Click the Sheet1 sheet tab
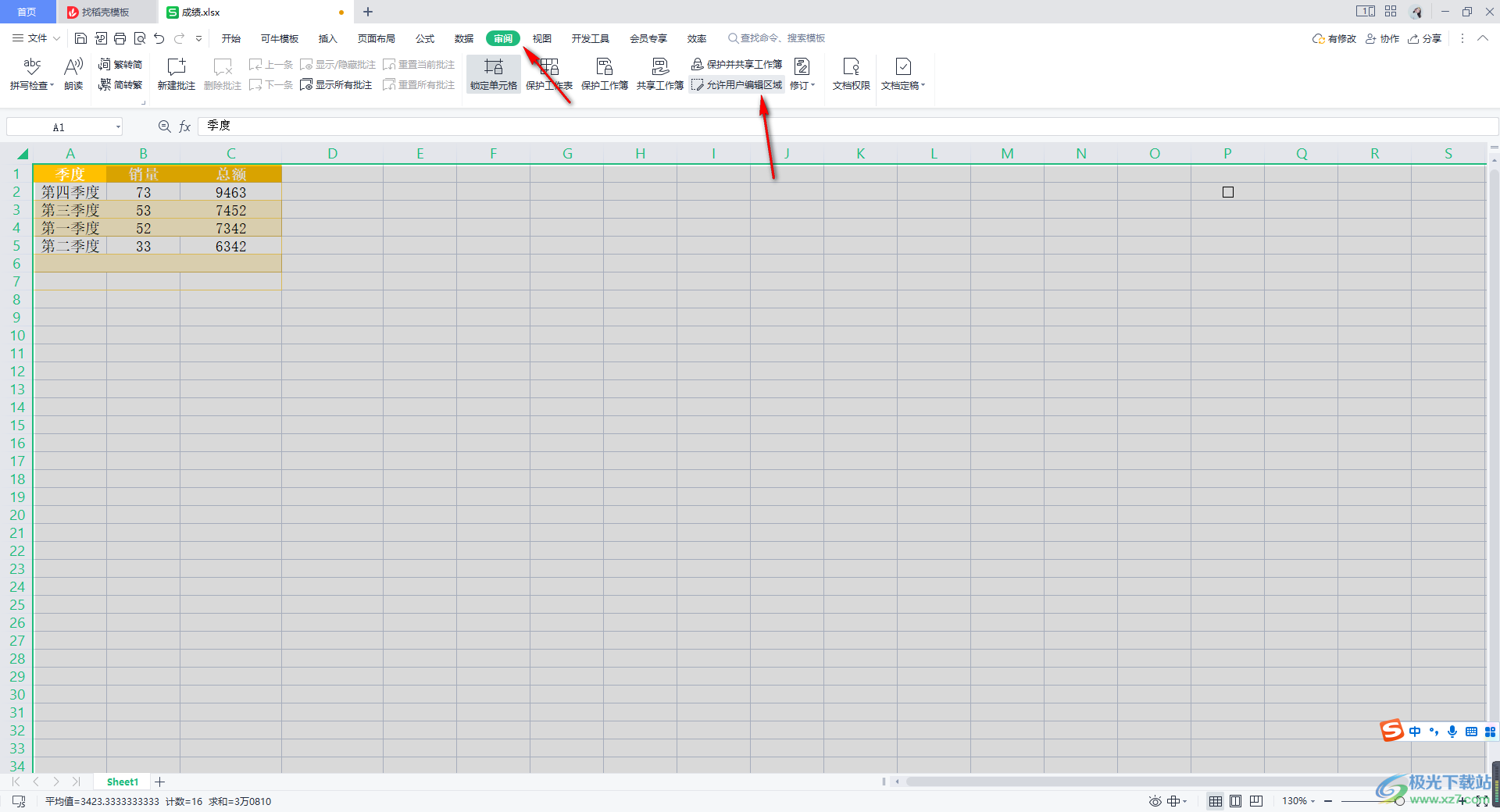Image resolution: width=1500 pixels, height=812 pixels. tap(123, 782)
